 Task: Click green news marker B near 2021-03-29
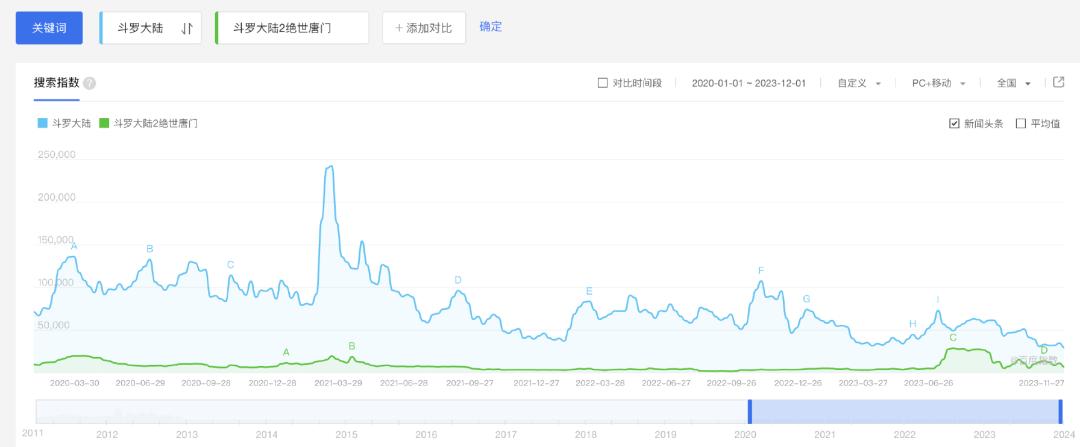352,346
